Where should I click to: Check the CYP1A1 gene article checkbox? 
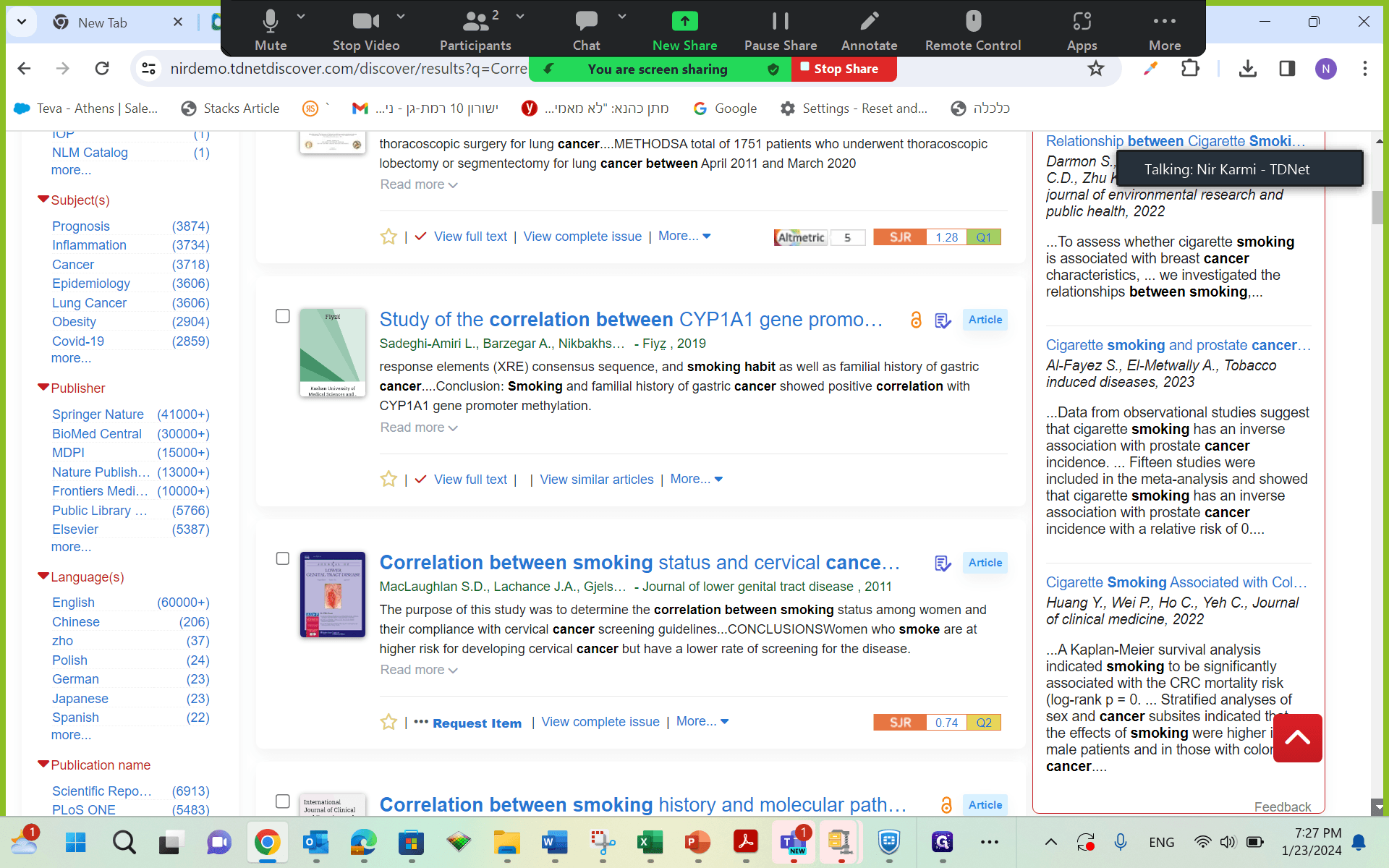(x=283, y=316)
